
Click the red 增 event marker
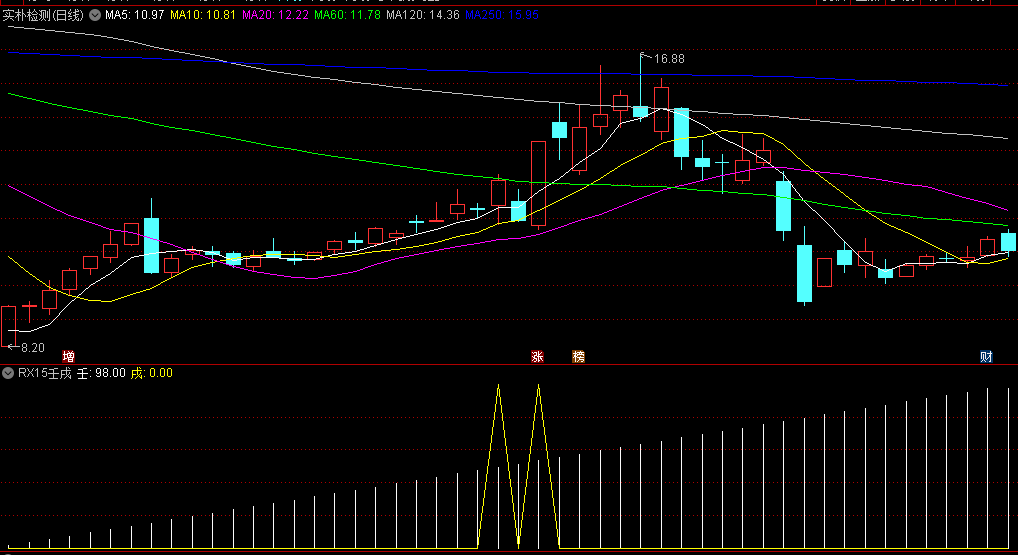[x=68, y=356]
